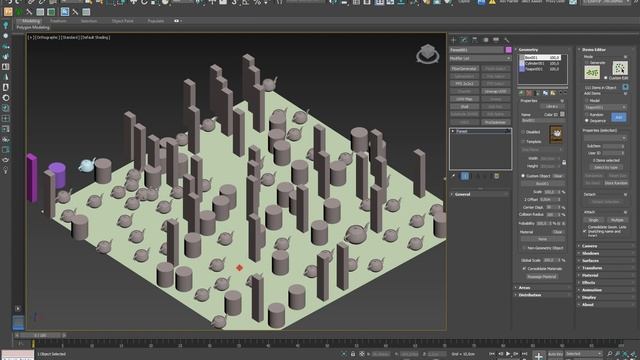Click zoom magnifier icon in viewport navigation controls
This screenshot has width=640, height=360.
(x=609, y=353)
